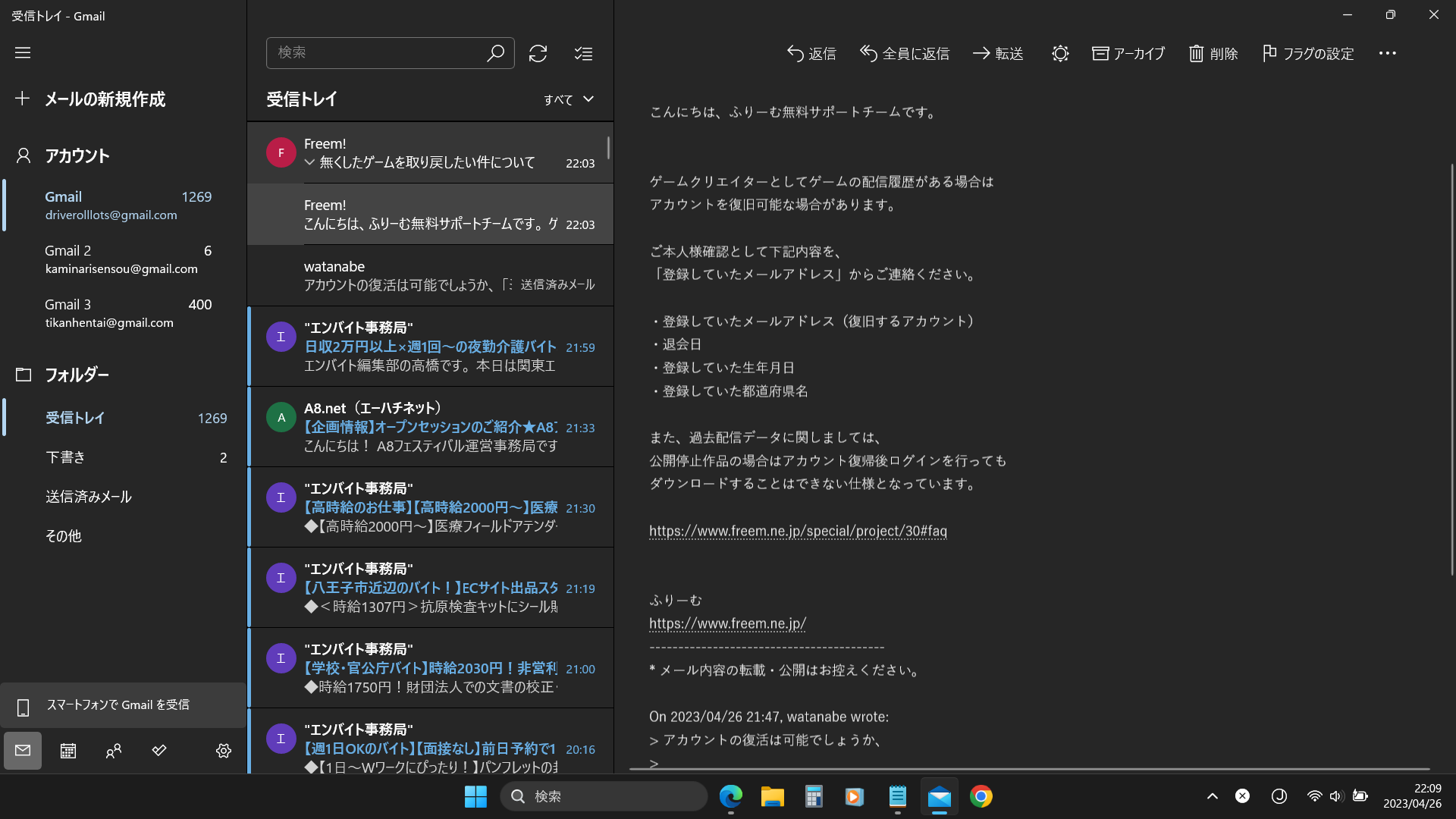
Task: Open the https://www.freem.ne.jp/ link
Action: click(x=727, y=623)
